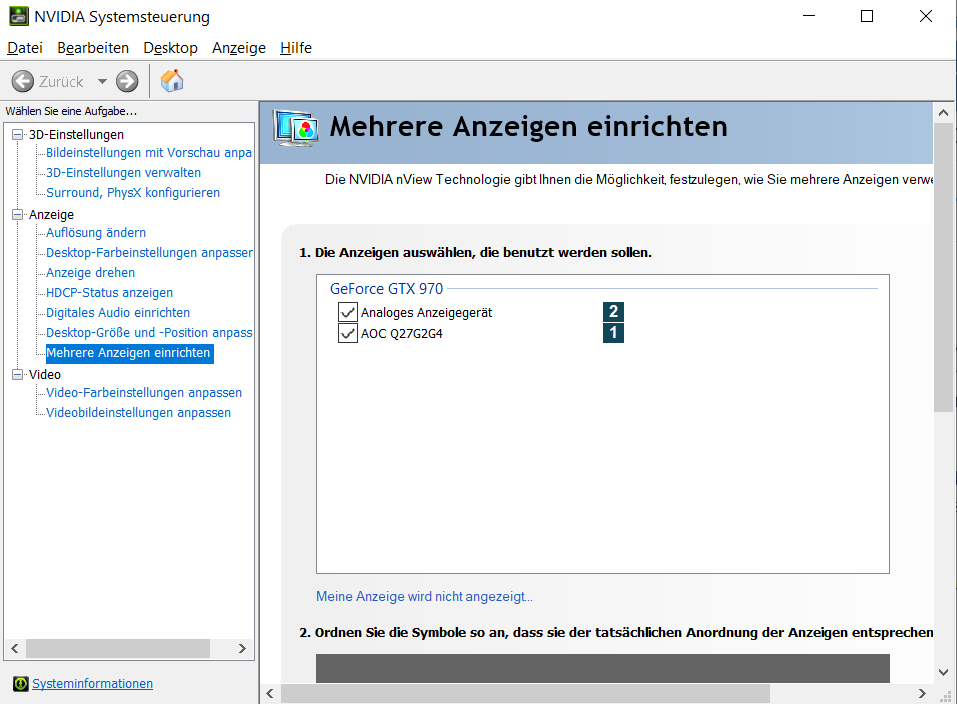Click main panel scroll-left arrow

point(270,694)
